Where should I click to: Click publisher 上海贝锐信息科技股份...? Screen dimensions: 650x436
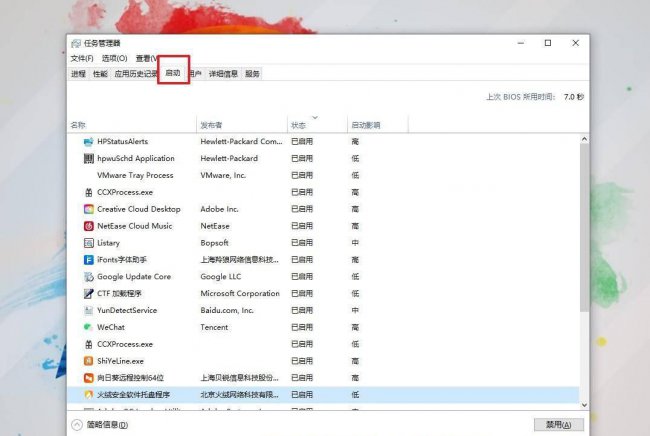[x=239, y=378]
